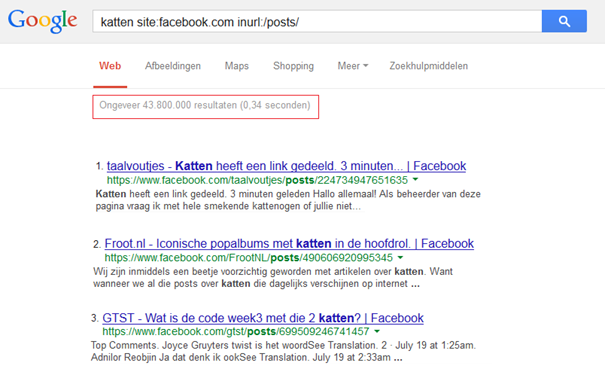The image size is (605, 369).
Task: Click the FrootNL green URL text
Action: tap(248, 258)
